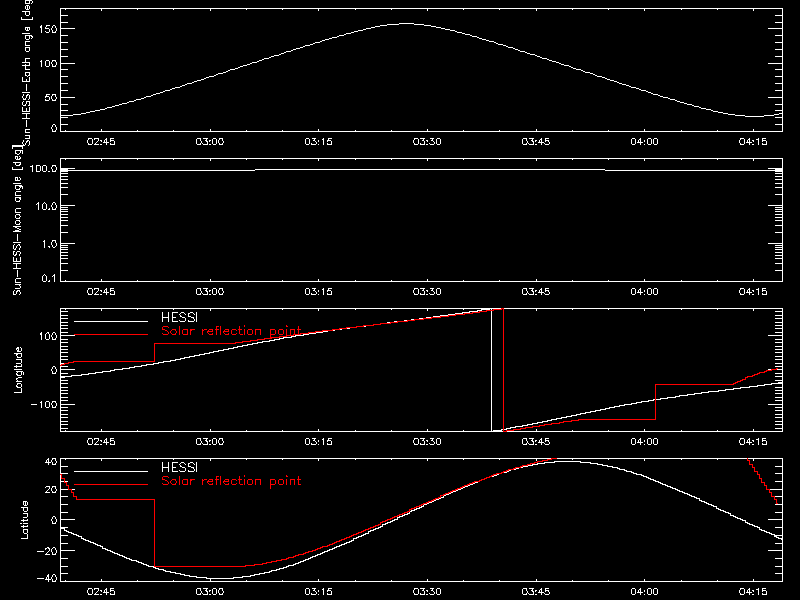This screenshot has width=800, height=600.
Task: Click 03:00 under the Moon angle plot
Action: pos(210,292)
